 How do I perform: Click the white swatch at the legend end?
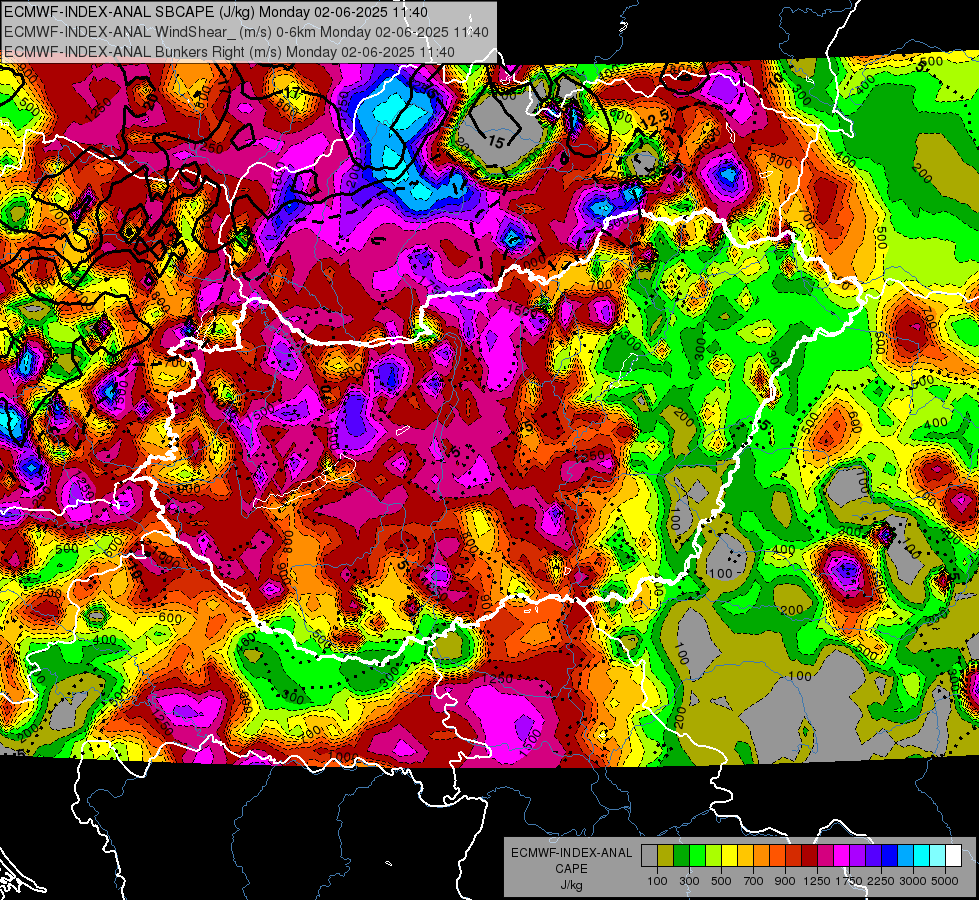click(x=953, y=856)
